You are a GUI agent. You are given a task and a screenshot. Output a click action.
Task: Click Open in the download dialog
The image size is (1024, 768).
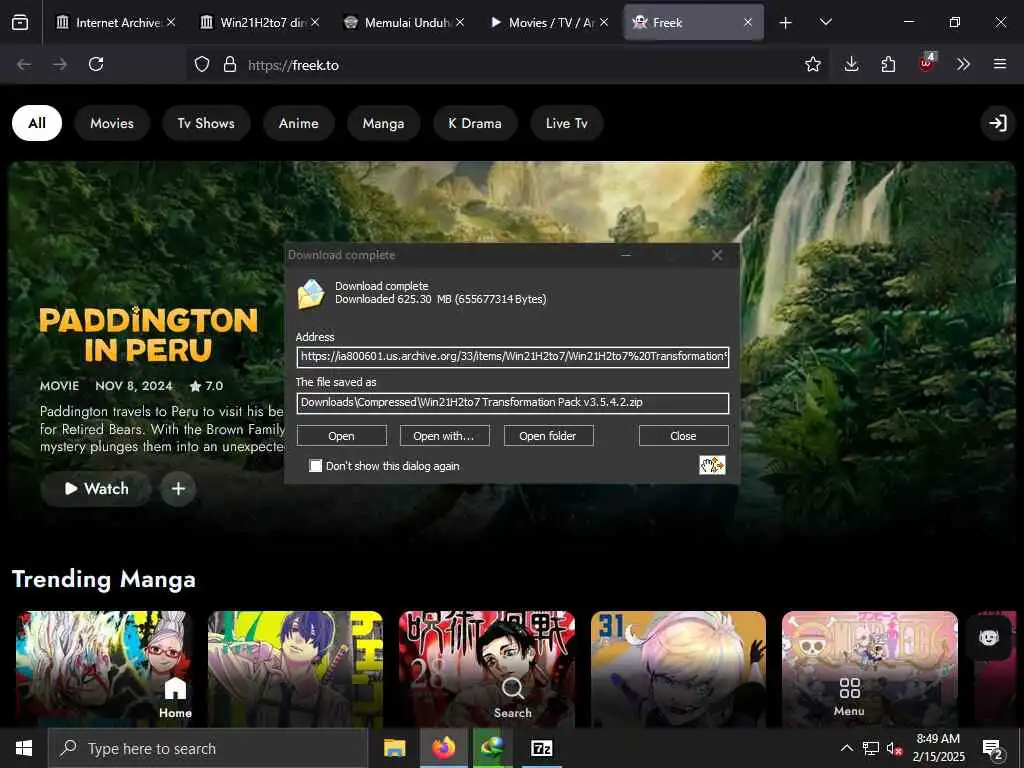click(x=342, y=436)
